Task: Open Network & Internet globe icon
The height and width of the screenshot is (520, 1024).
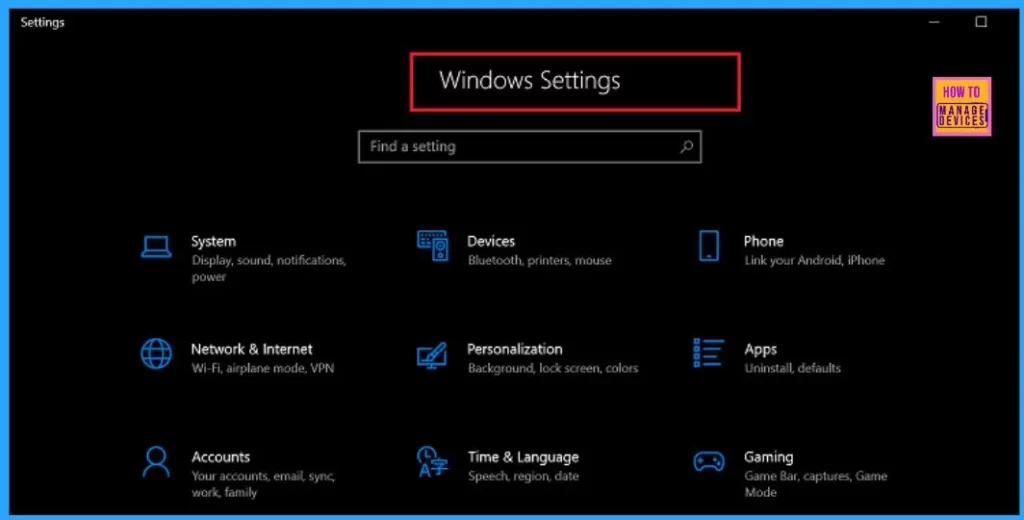Action: tap(157, 354)
